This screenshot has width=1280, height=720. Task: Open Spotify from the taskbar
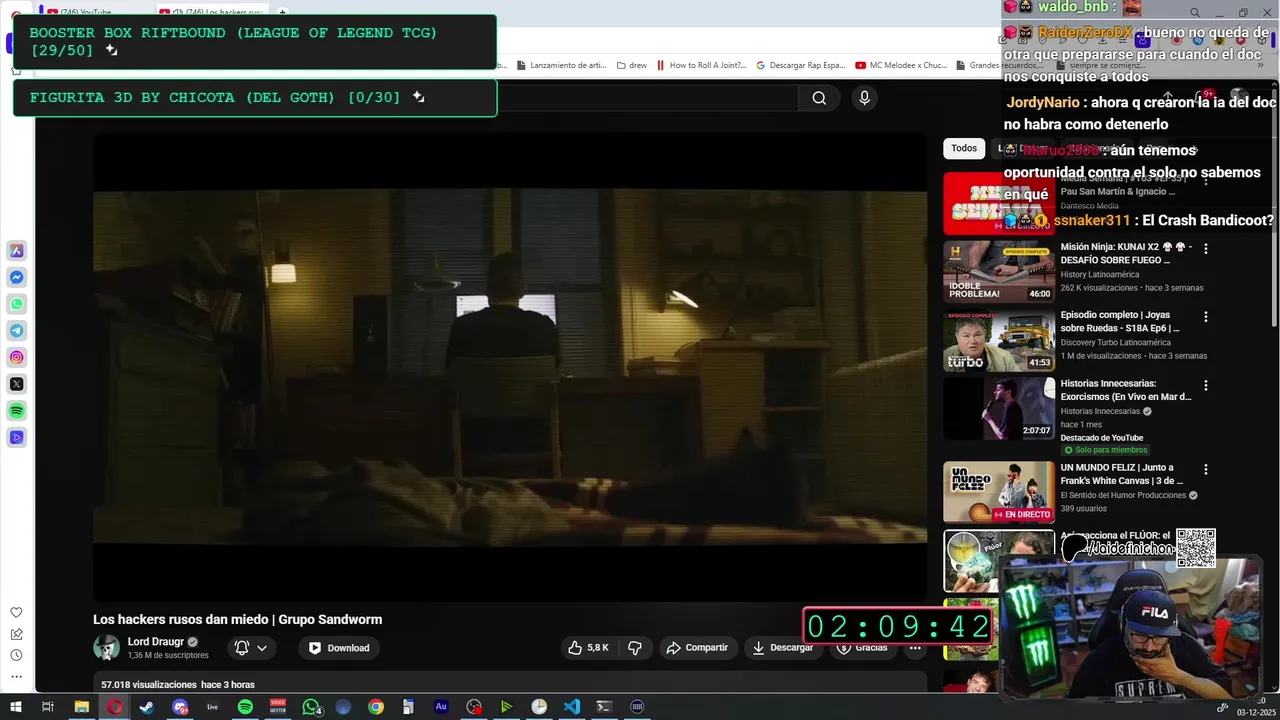(x=245, y=707)
